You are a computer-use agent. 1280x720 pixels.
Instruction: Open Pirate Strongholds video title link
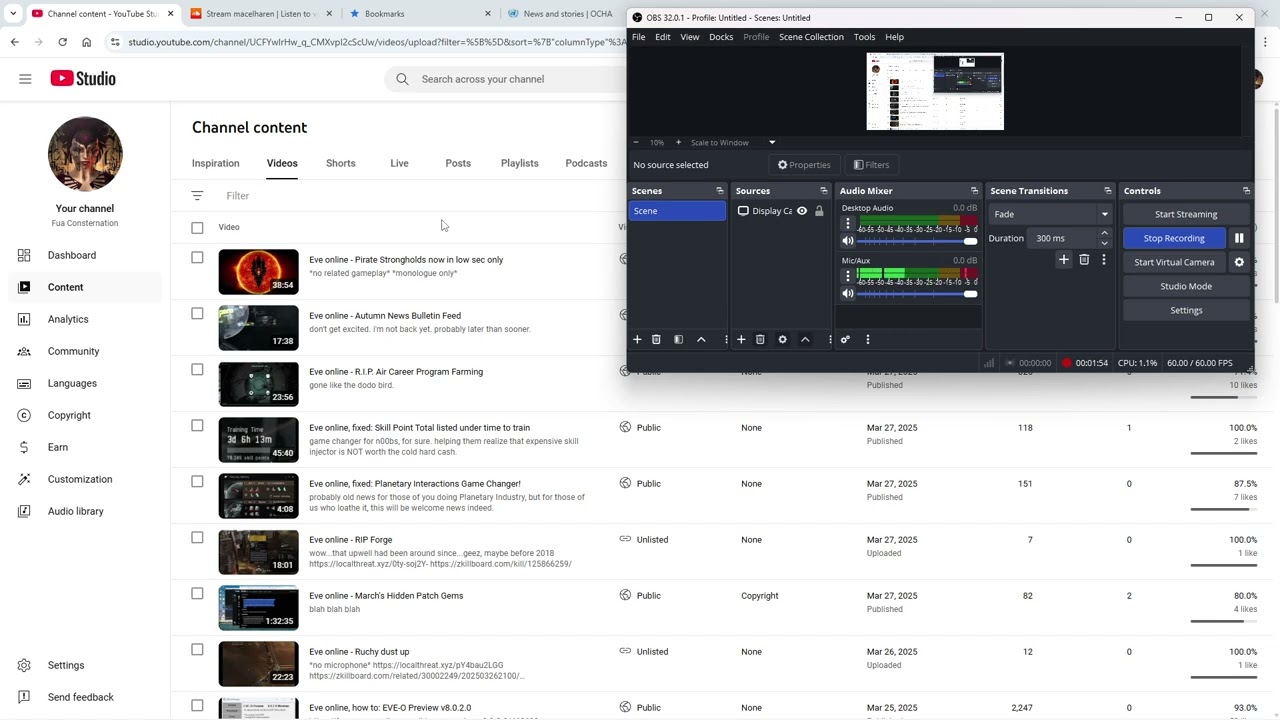coord(406,260)
